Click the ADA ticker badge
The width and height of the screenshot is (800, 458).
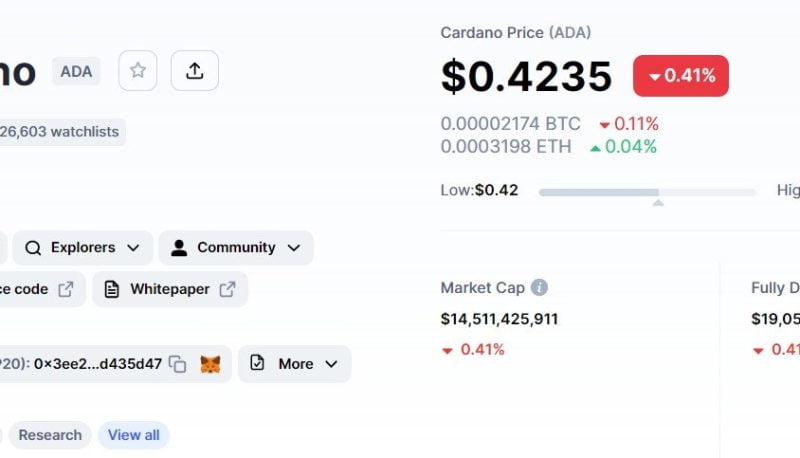point(76,71)
